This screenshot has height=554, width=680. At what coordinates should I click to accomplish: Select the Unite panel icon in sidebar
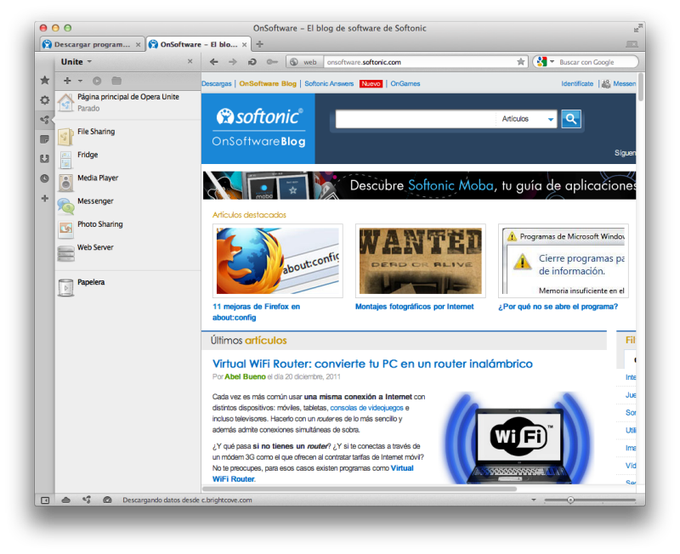click(45, 120)
